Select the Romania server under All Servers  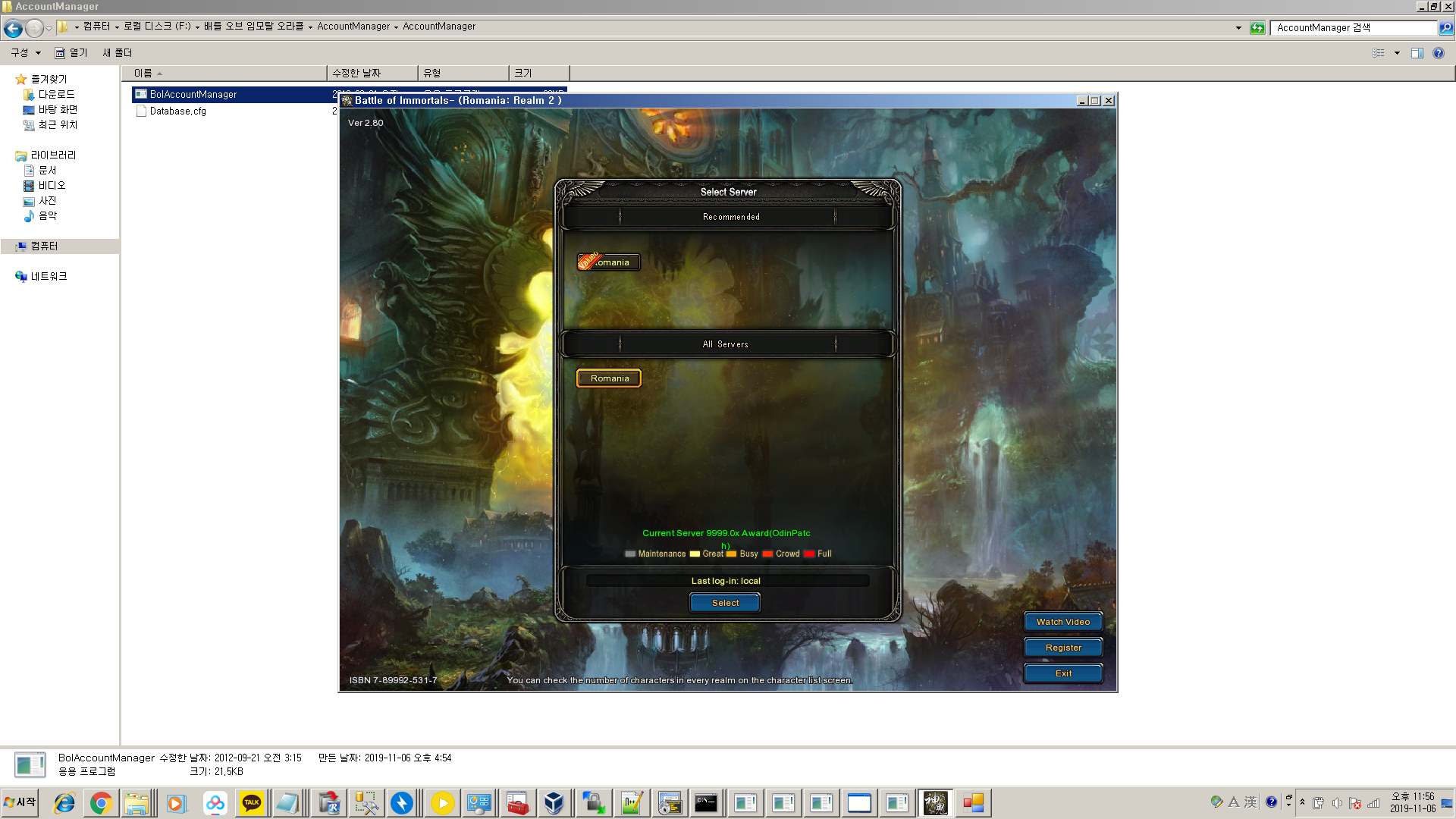609,378
